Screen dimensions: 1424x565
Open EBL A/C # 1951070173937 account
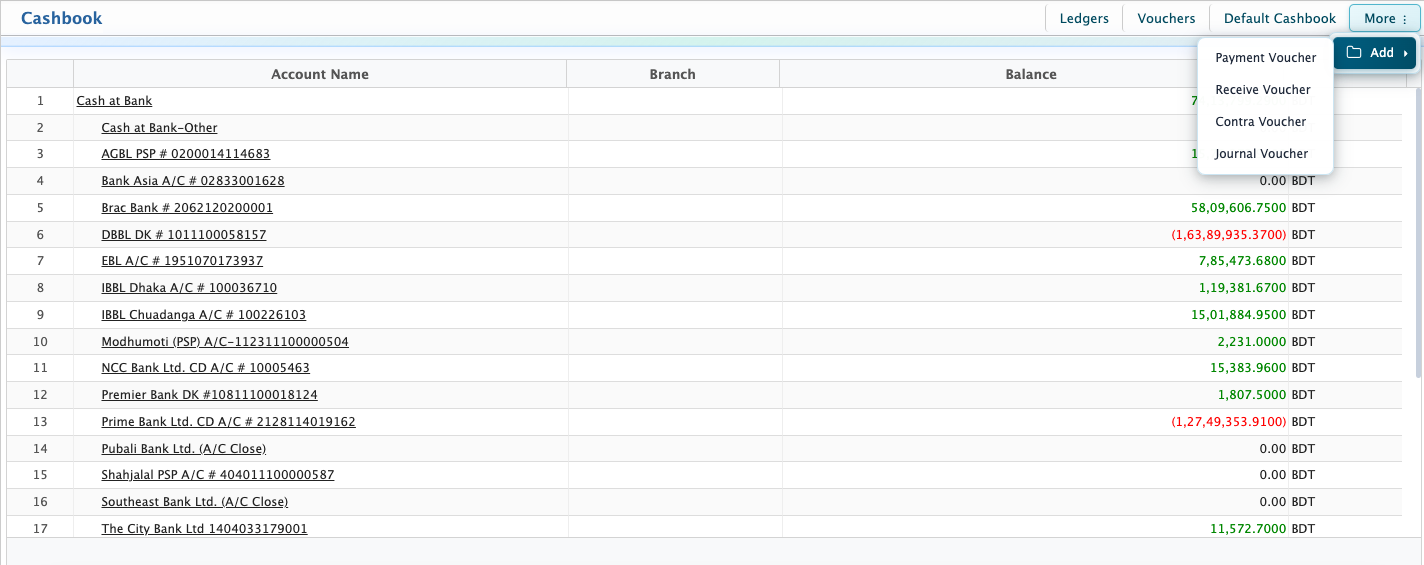[182, 261]
